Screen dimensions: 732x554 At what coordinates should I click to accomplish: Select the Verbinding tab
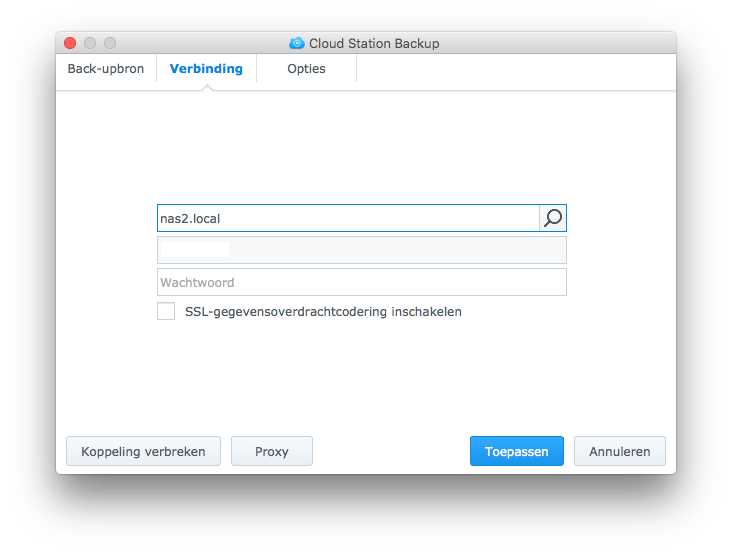point(206,69)
